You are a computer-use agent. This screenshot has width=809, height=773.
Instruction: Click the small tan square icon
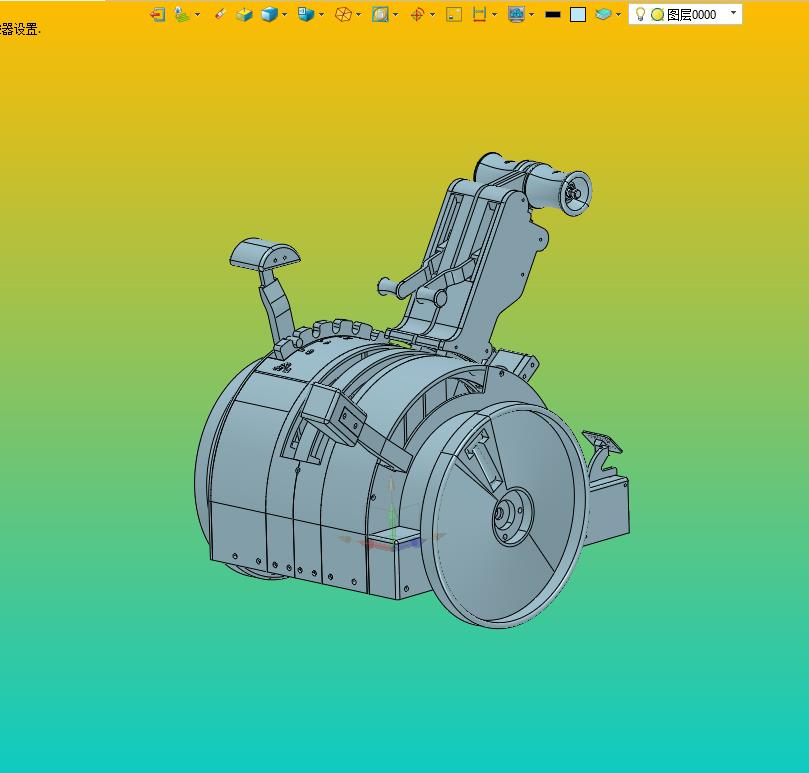(454, 14)
